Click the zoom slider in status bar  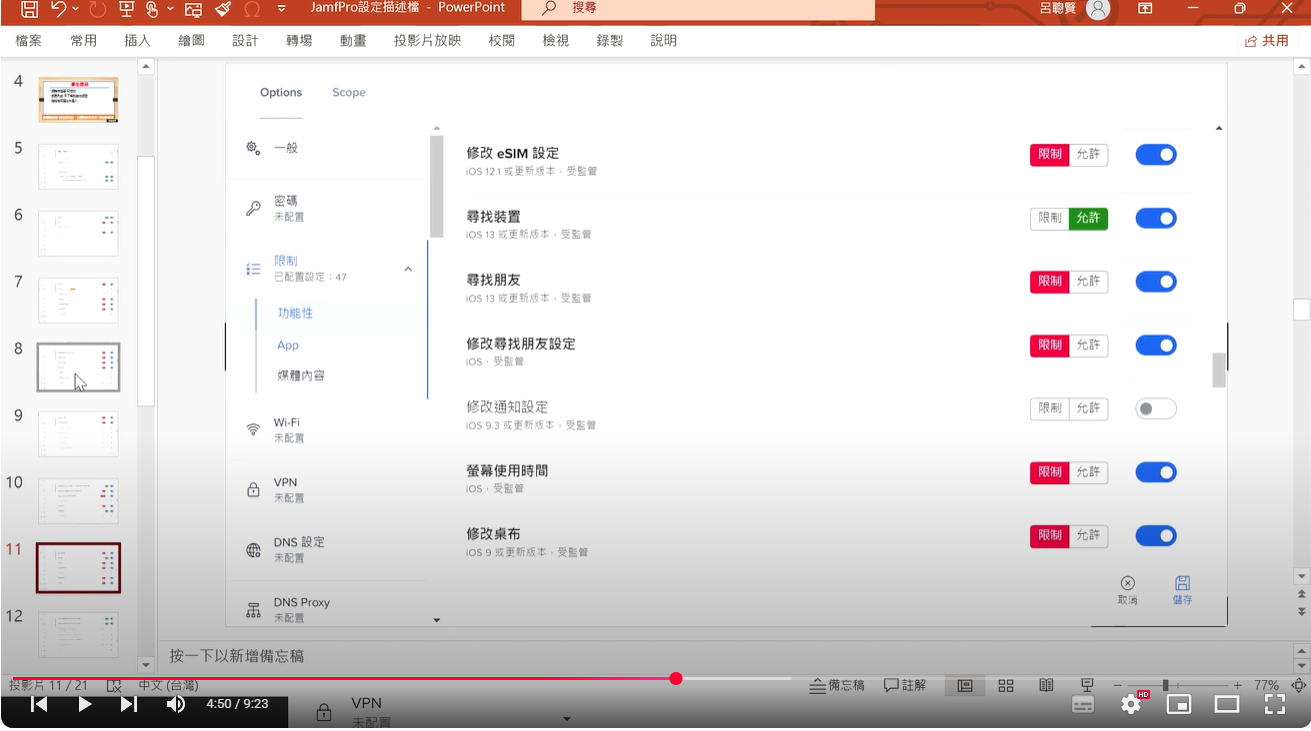(1165, 685)
